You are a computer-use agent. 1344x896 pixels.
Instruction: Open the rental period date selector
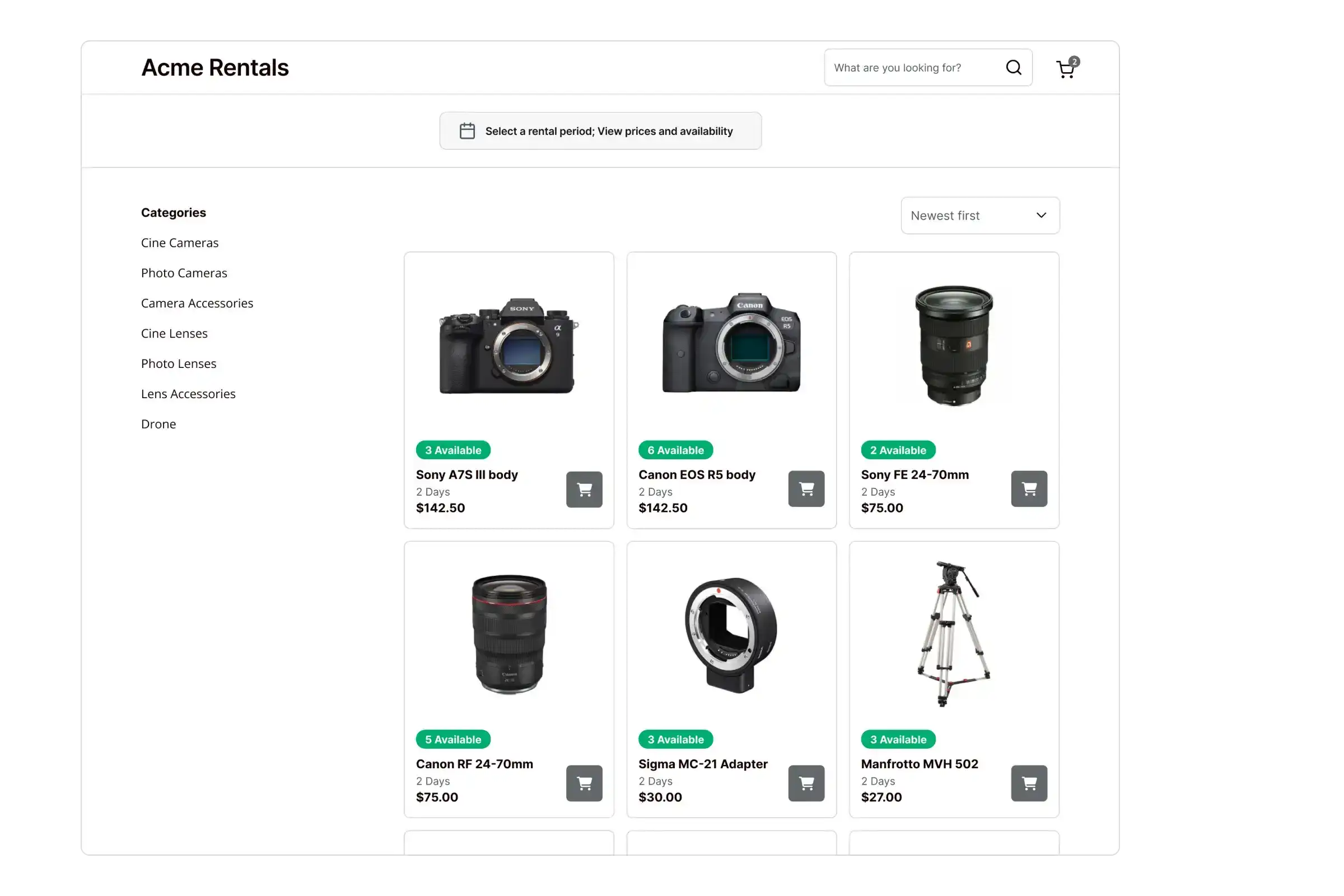tap(600, 131)
